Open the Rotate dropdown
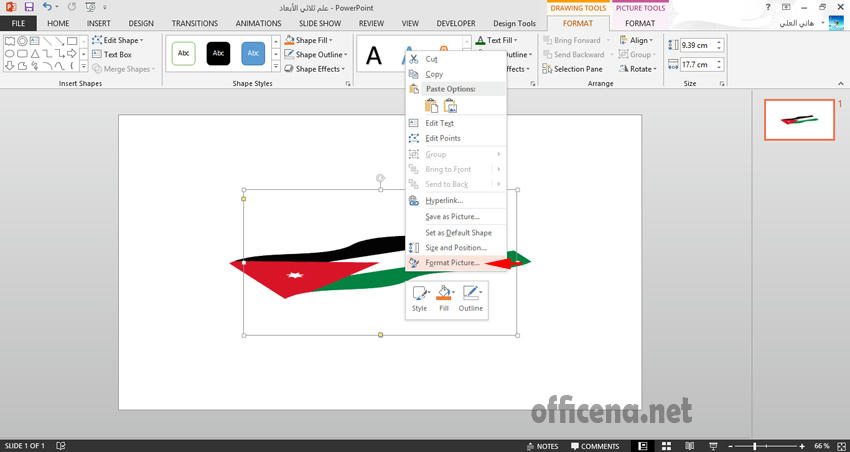850x452 pixels. click(x=638, y=69)
